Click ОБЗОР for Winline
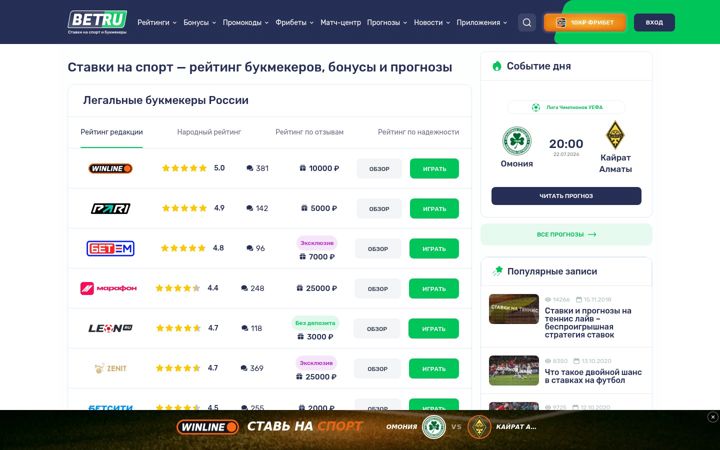The image size is (720, 450). coord(379,169)
